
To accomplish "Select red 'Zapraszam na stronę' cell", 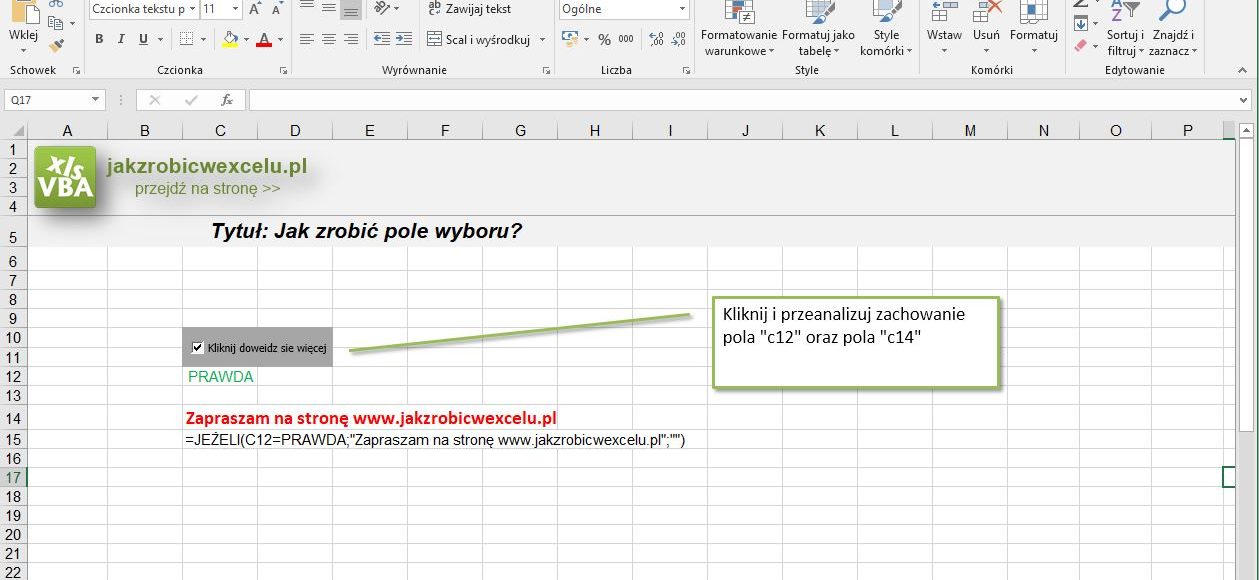I will click(370, 418).
